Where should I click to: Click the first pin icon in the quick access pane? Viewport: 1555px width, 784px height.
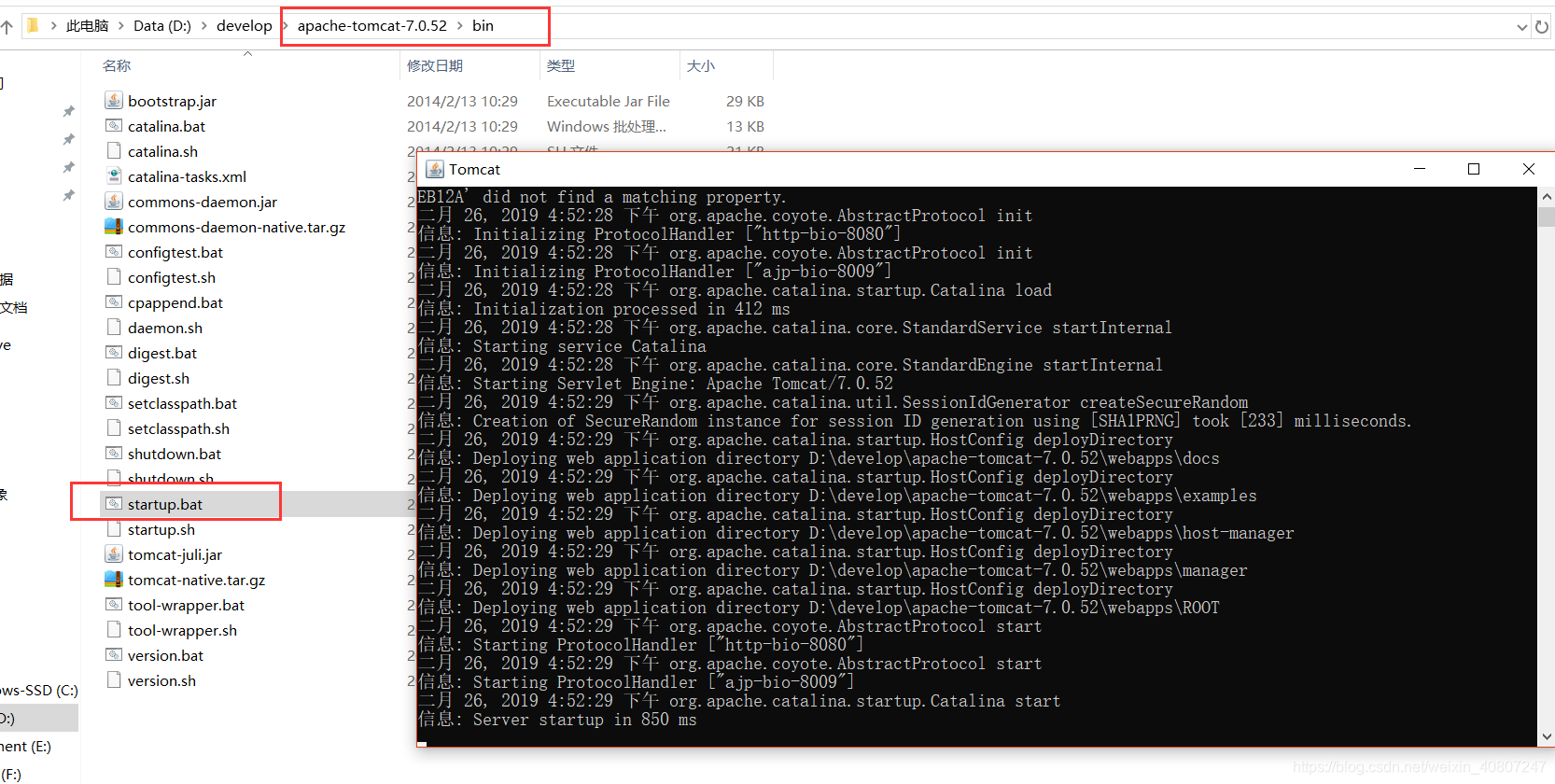point(68,111)
